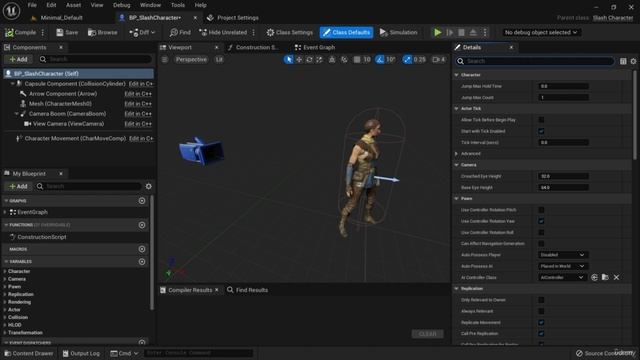Add new macro with plus icon
Screen dimensions: 640x360
pos(142,249)
